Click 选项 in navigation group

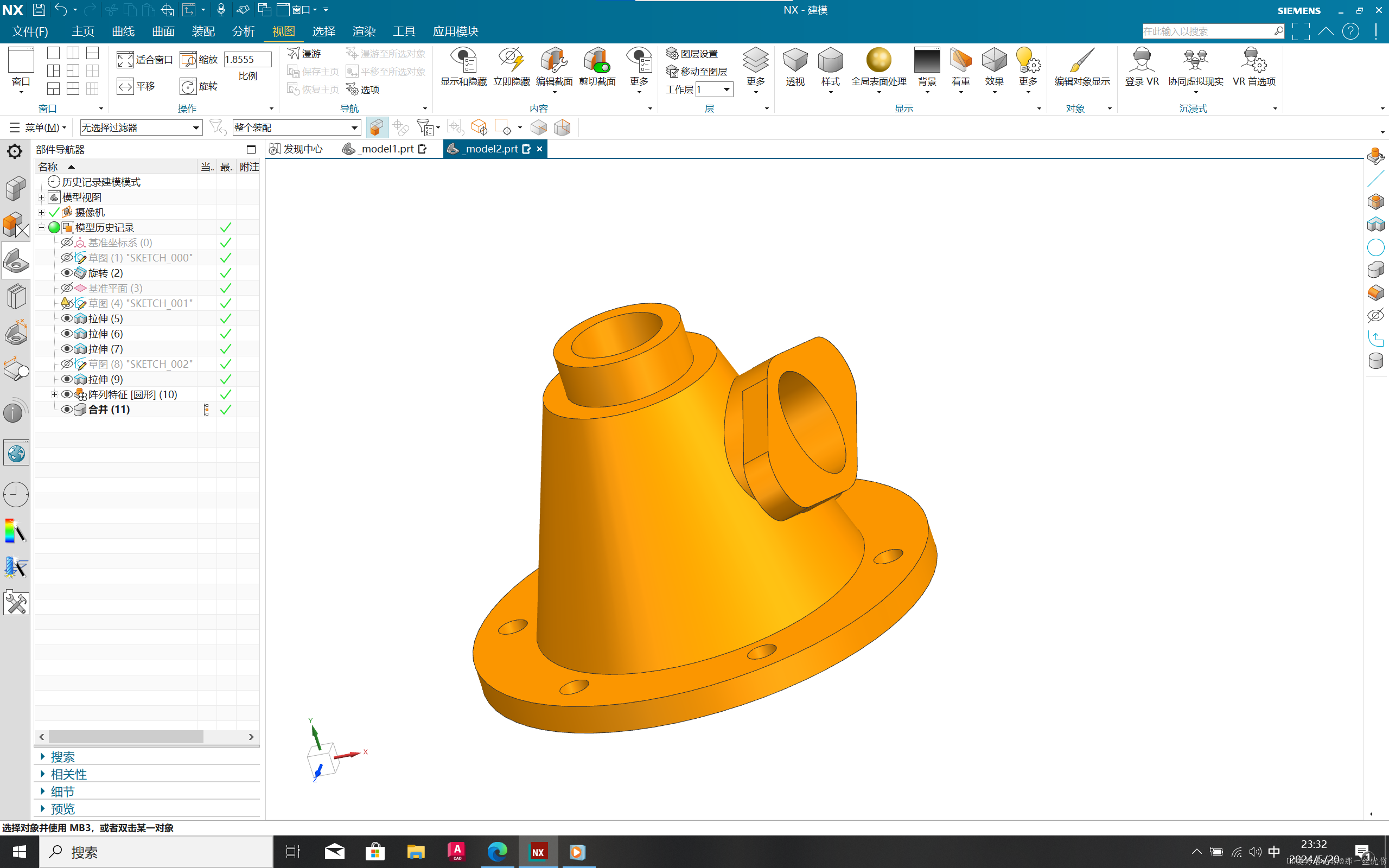point(363,89)
